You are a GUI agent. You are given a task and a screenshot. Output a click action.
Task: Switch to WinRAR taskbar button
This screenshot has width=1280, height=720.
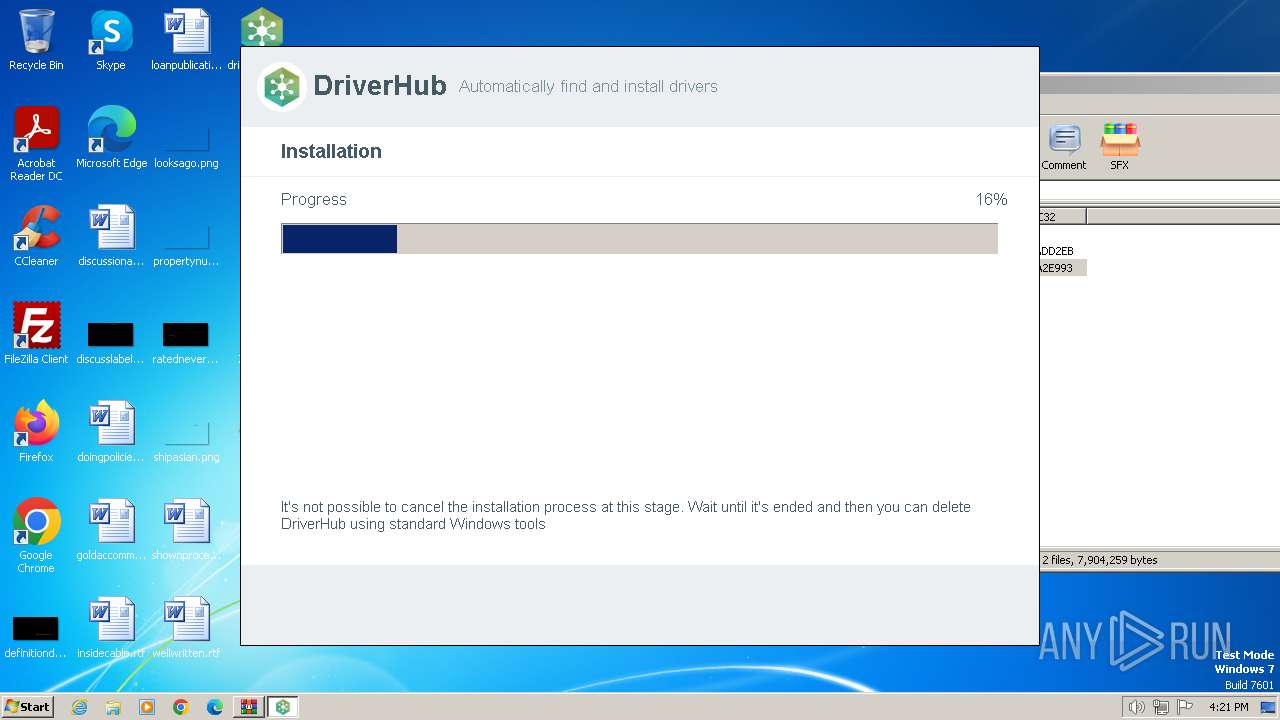tap(249, 707)
